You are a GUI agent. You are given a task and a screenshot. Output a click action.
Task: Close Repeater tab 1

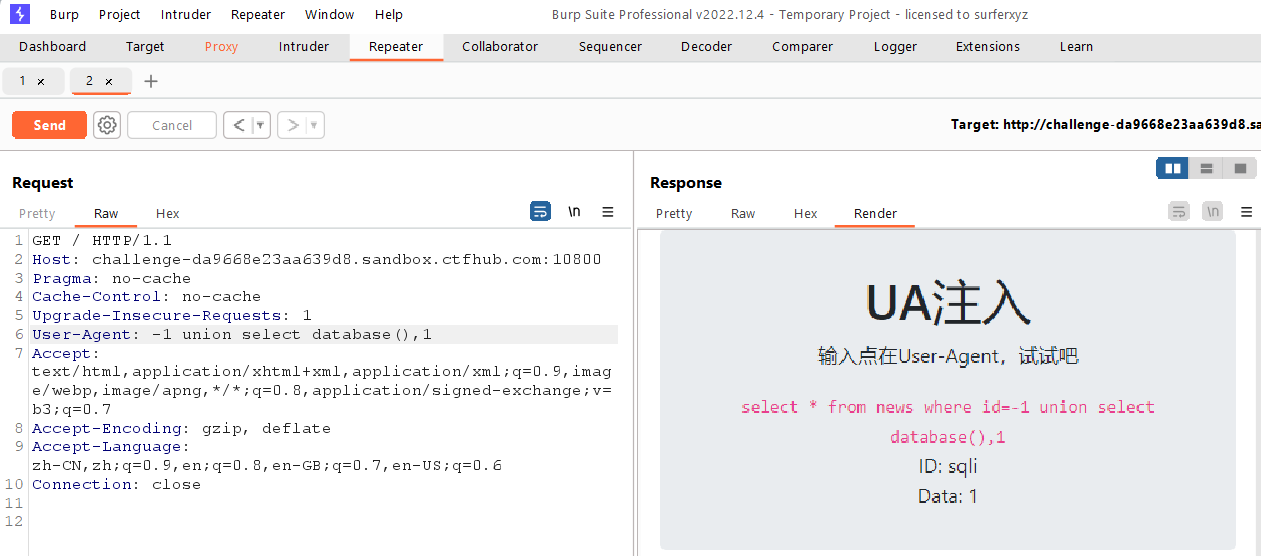pos(41,82)
